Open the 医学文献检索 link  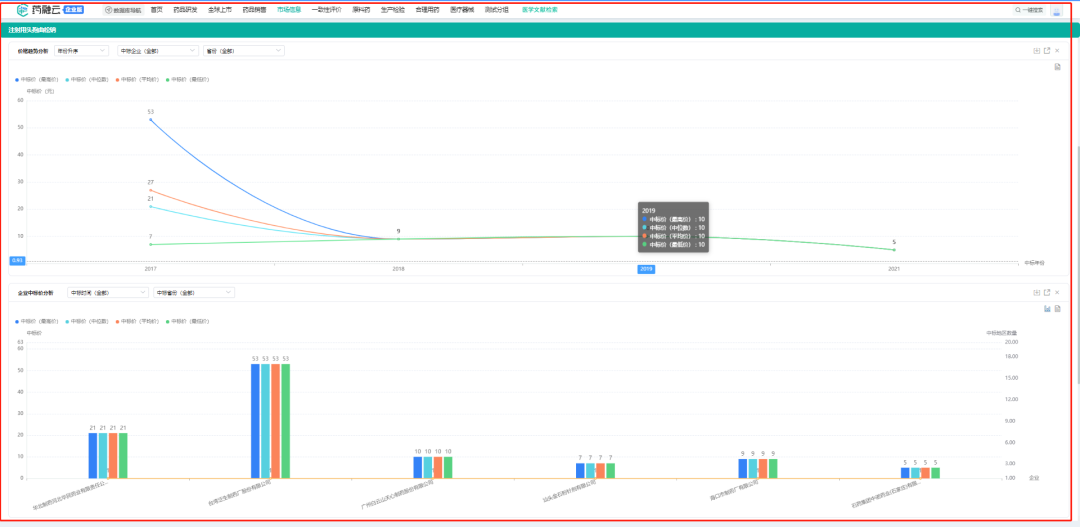[x=540, y=10]
